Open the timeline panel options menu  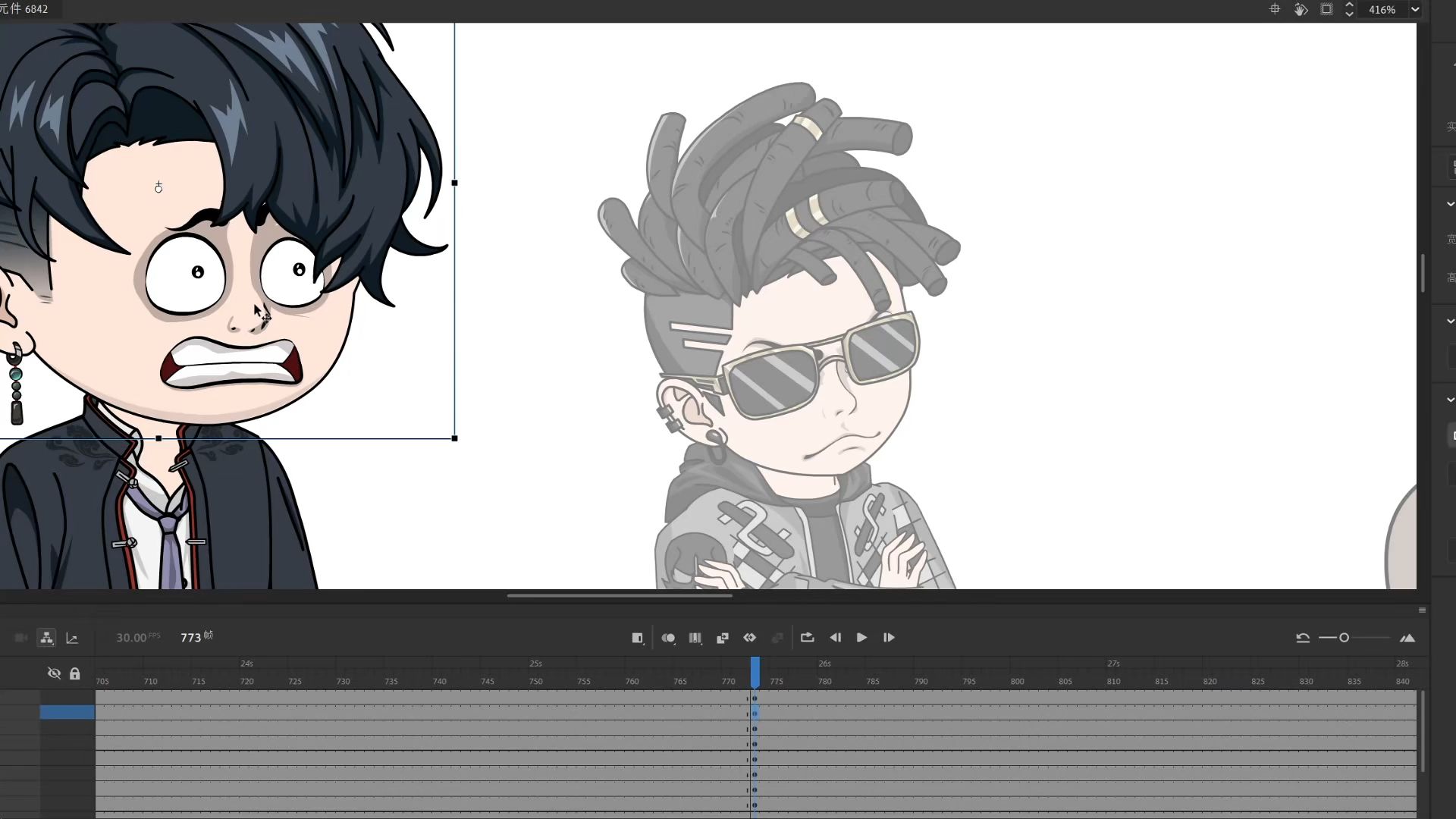1422,610
